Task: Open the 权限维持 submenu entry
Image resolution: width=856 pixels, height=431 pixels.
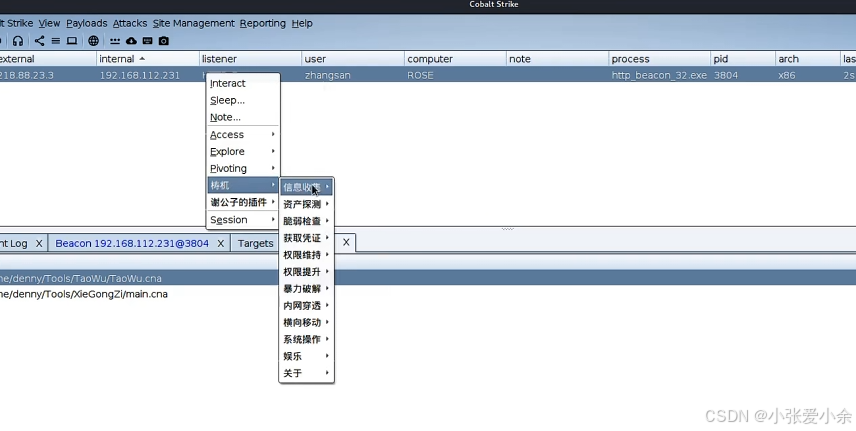Action: (x=306, y=255)
